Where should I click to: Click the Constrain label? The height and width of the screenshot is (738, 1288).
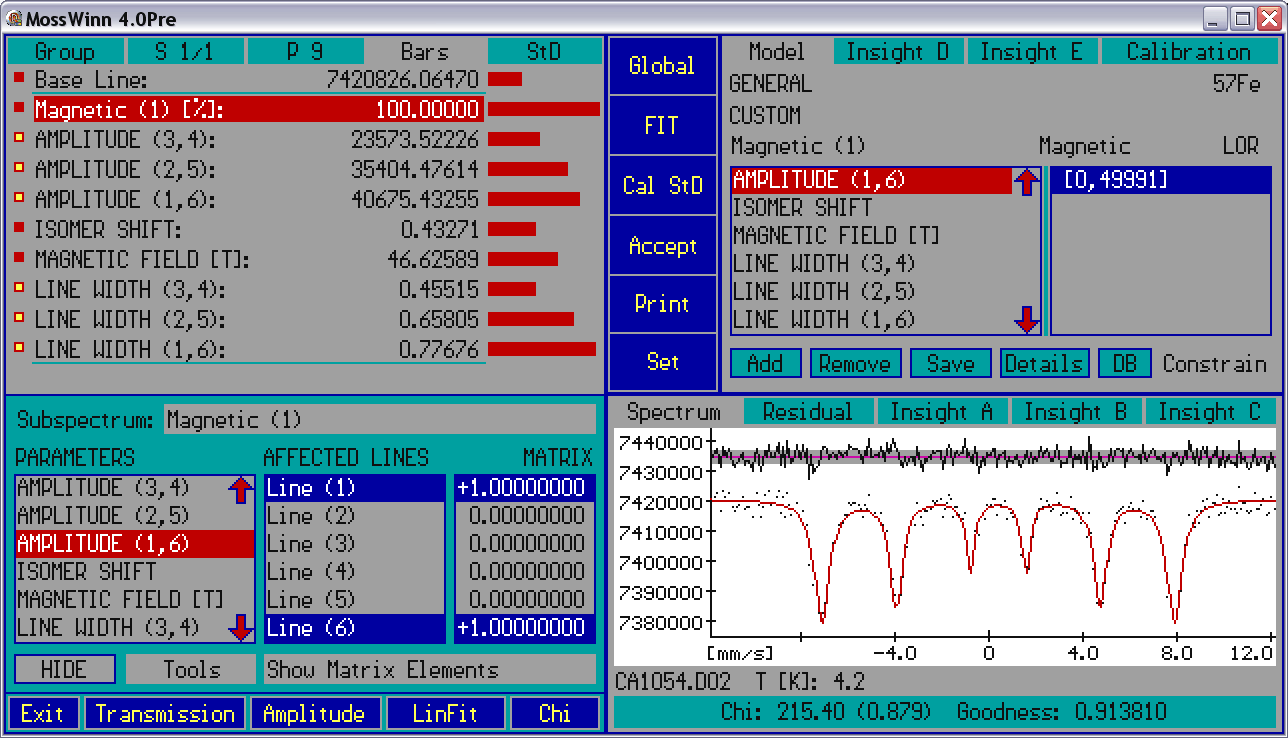[1214, 363]
